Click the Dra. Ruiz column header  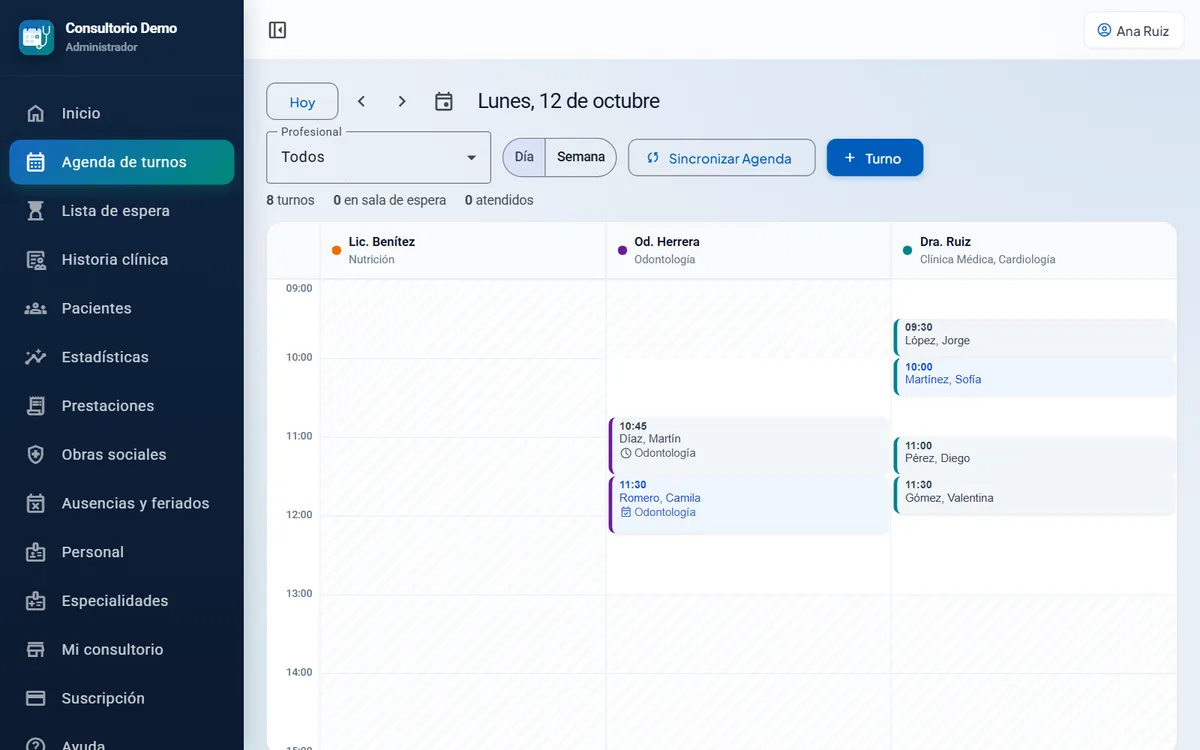pyautogui.click(x=1034, y=250)
